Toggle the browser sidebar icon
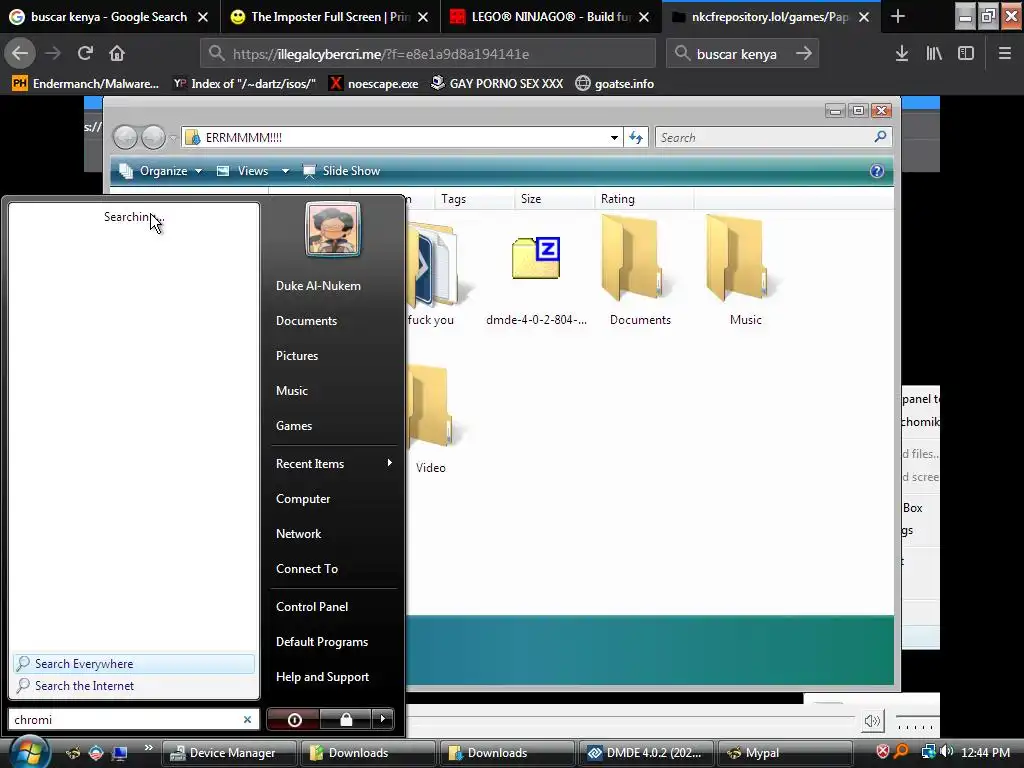This screenshot has width=1024, height=768. pyautogui.click(x=966, y=54)
